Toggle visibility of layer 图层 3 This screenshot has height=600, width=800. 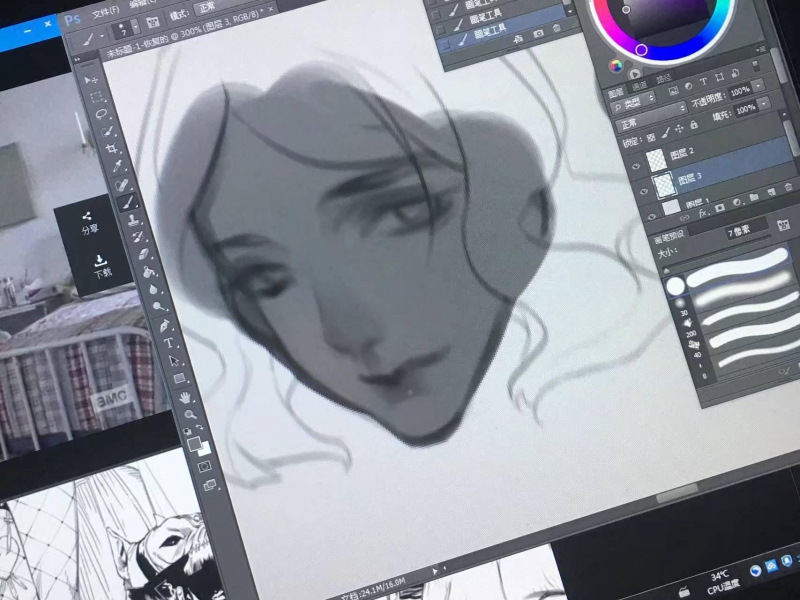643,191
